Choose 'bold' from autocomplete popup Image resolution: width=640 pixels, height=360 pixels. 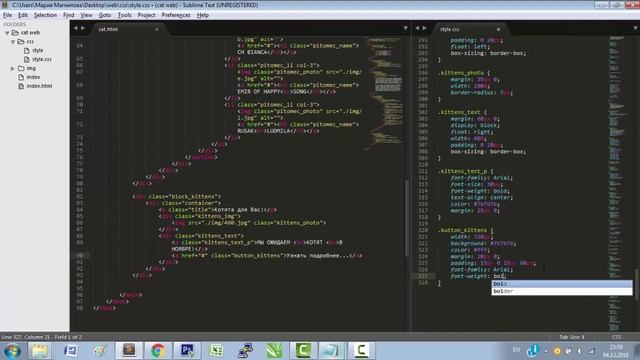tap(562, 284)
